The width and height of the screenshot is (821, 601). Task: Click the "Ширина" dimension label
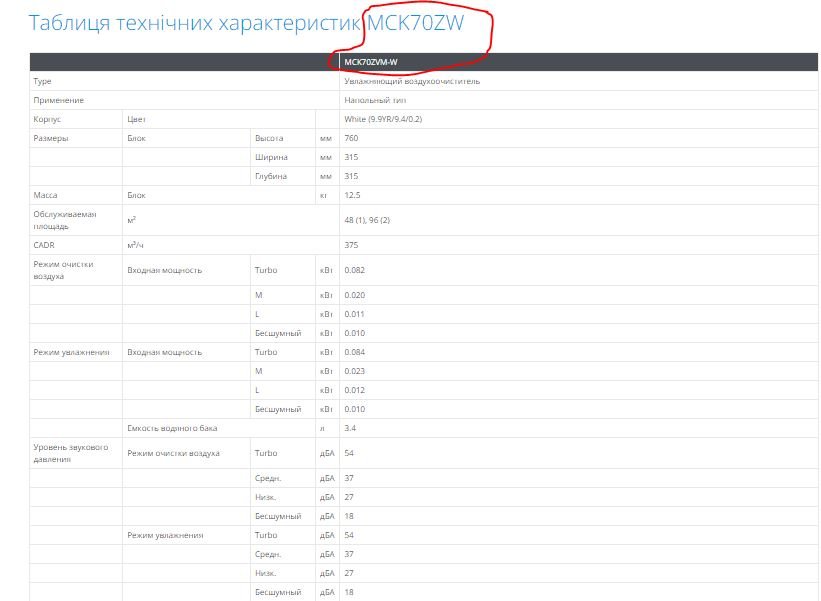[x=271, y=157]
